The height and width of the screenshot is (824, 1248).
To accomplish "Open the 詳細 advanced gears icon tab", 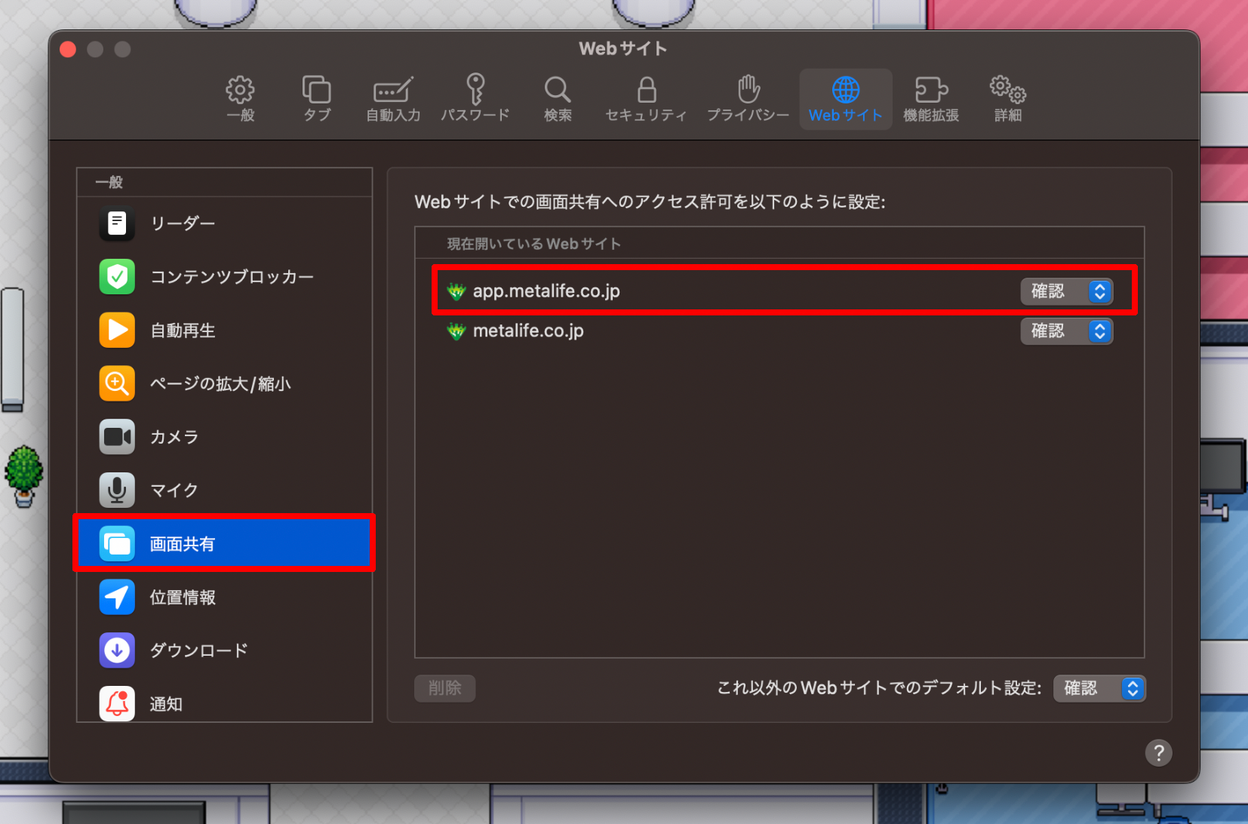I will [1007, 99].
